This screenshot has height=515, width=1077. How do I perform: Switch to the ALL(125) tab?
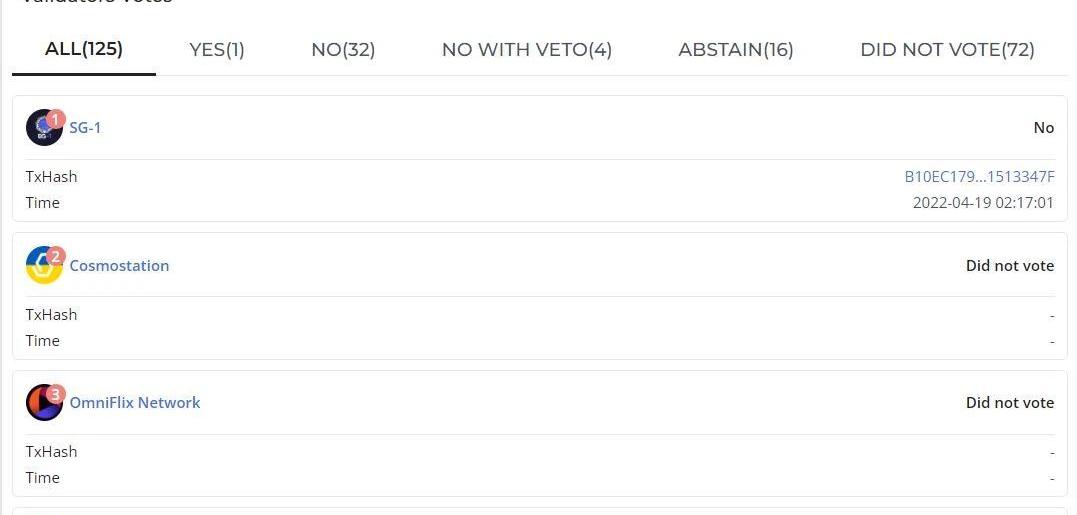[84, 49]
